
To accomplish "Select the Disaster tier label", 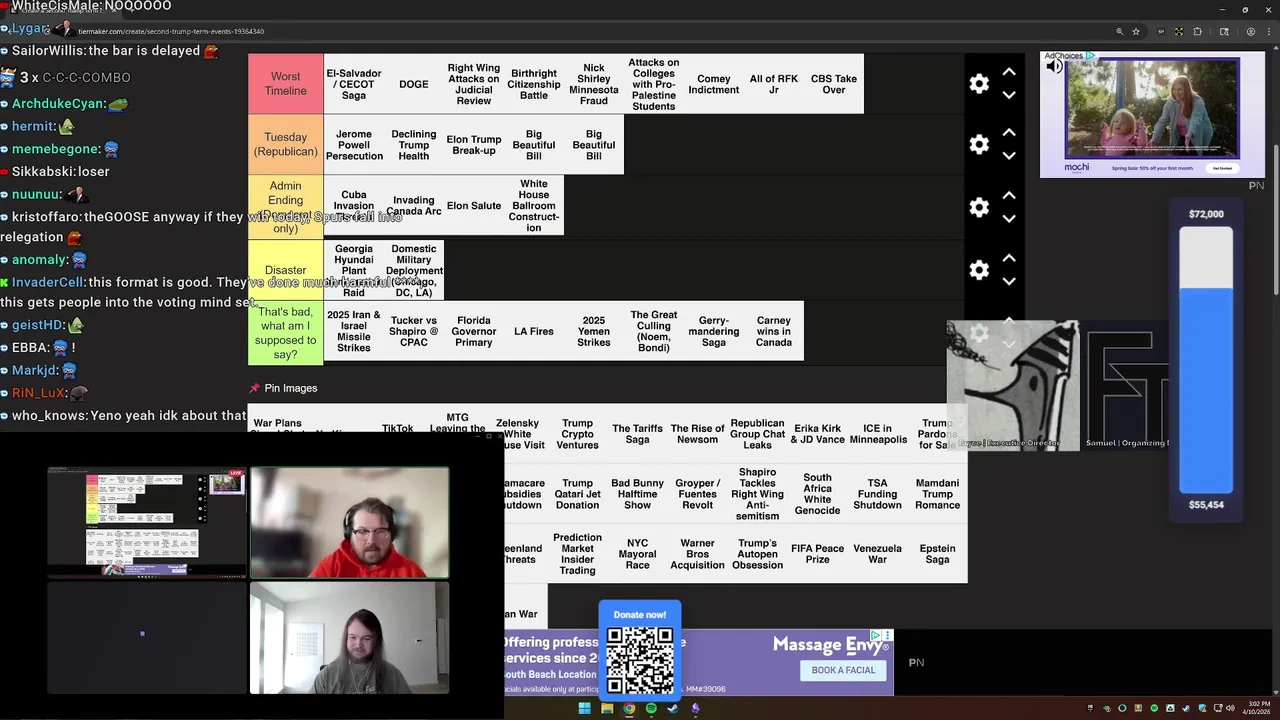I will 285,270.
